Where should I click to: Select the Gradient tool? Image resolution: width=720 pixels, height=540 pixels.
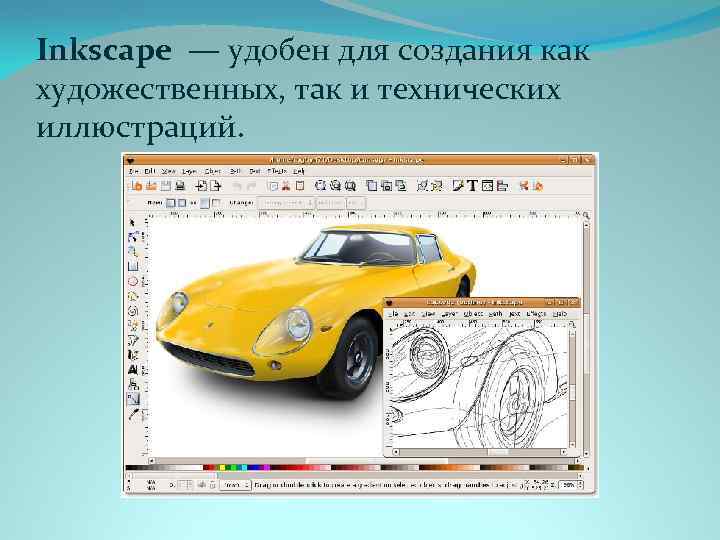[133, 399]
